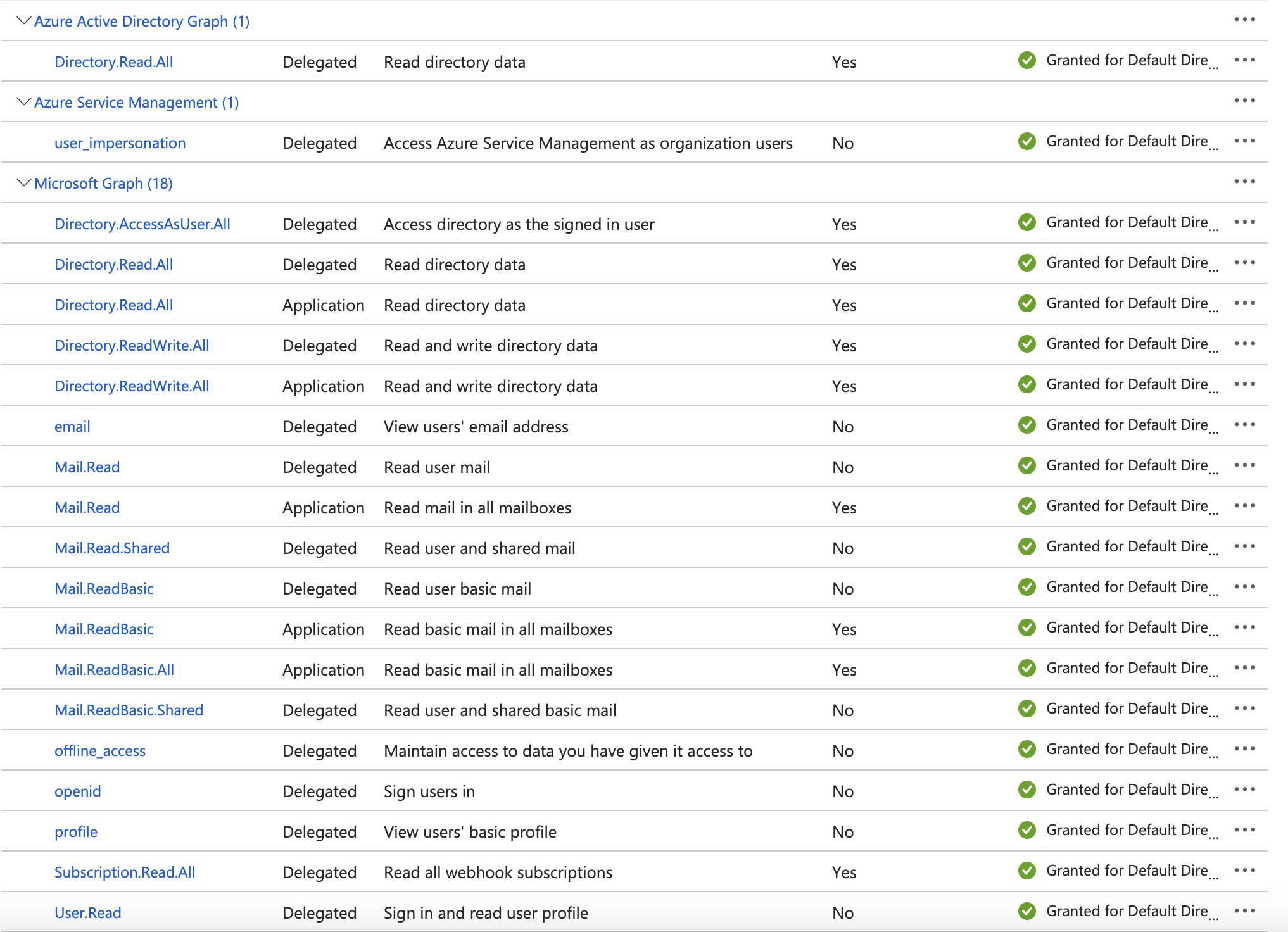Click the granted status icon on Mail.Read Application row
This screenshot has width=1288, height=932.
[1027, 506]
